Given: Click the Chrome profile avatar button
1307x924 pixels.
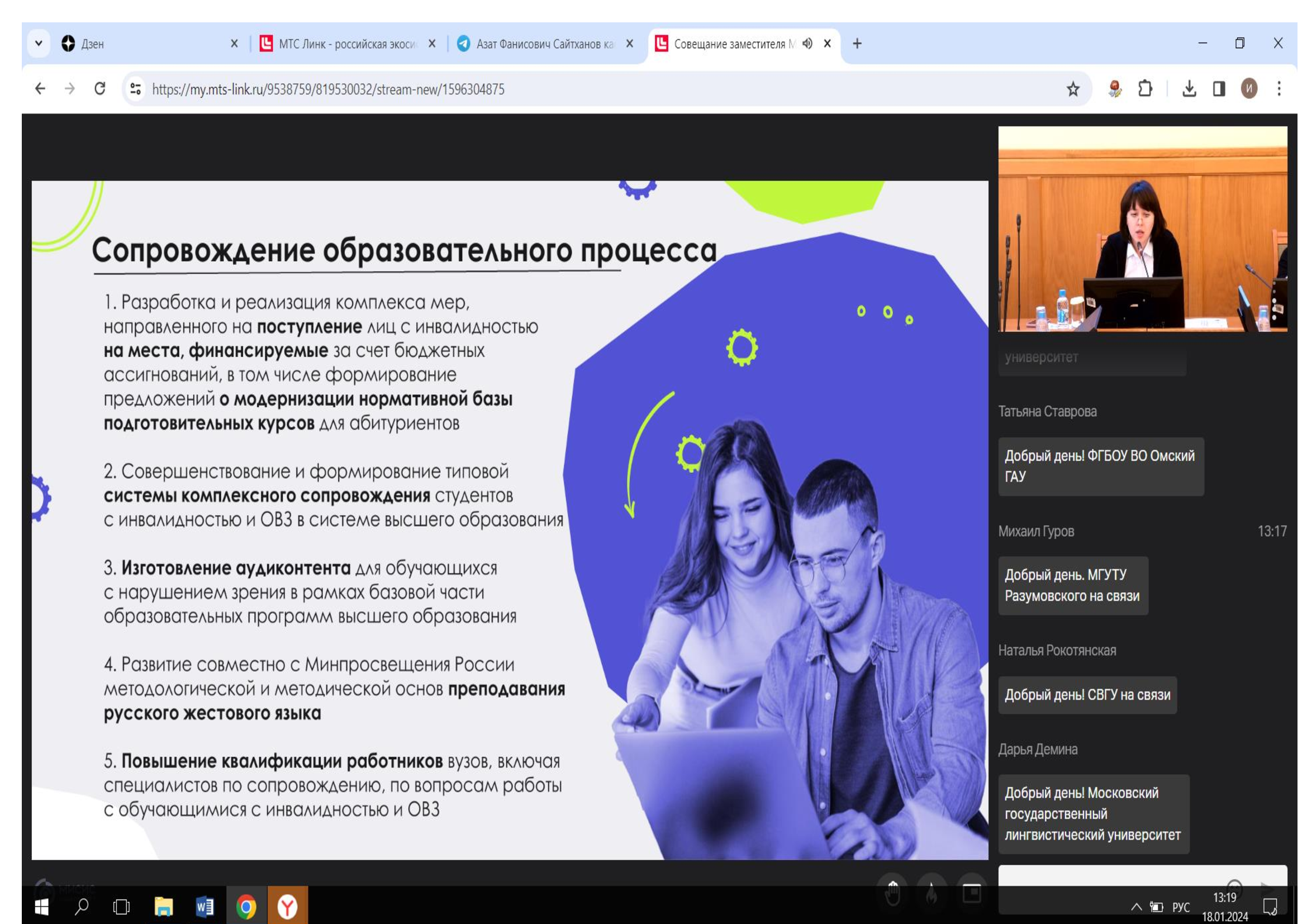Looking at the screenshot, I should (x=1249, y=89).
